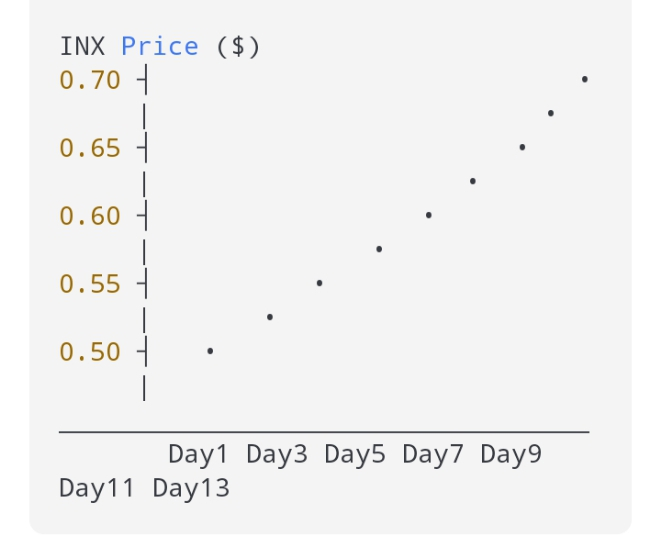Click the 0.70 y-axis label
The image size is (661, 538).
pyautogui.click(x=90, y=80)
